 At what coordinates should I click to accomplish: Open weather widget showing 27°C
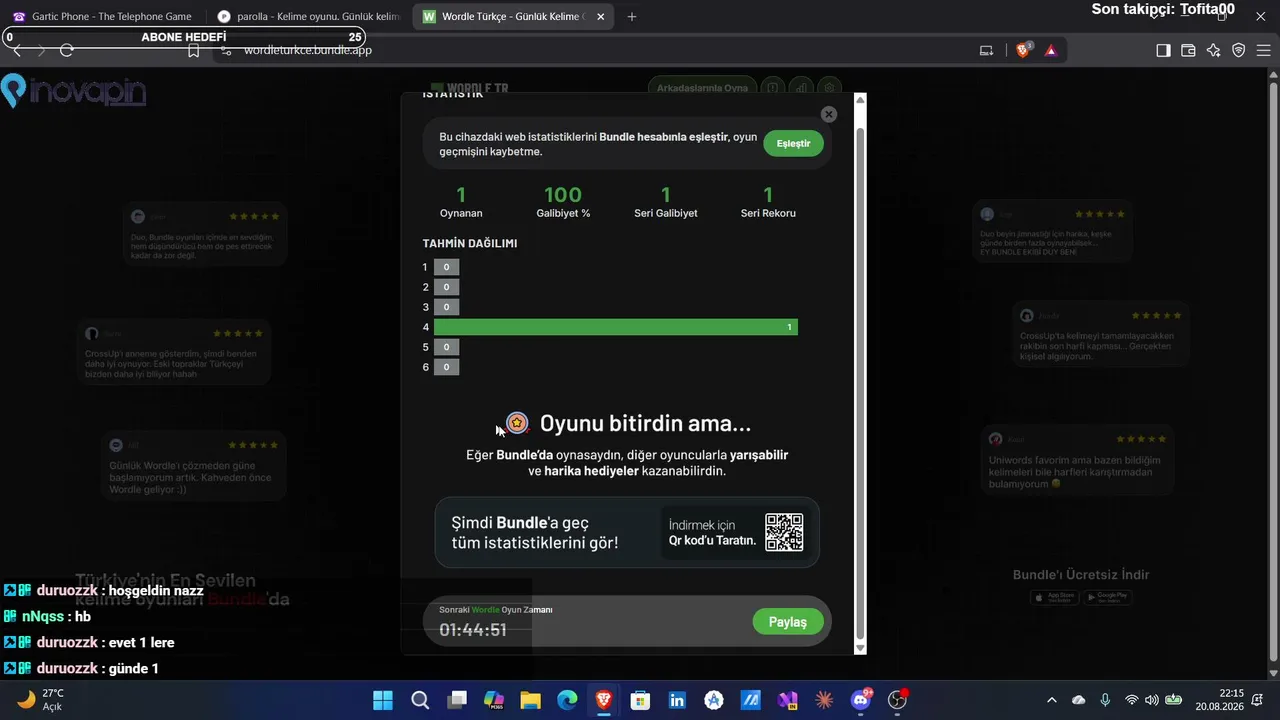(x=40, y=700)
